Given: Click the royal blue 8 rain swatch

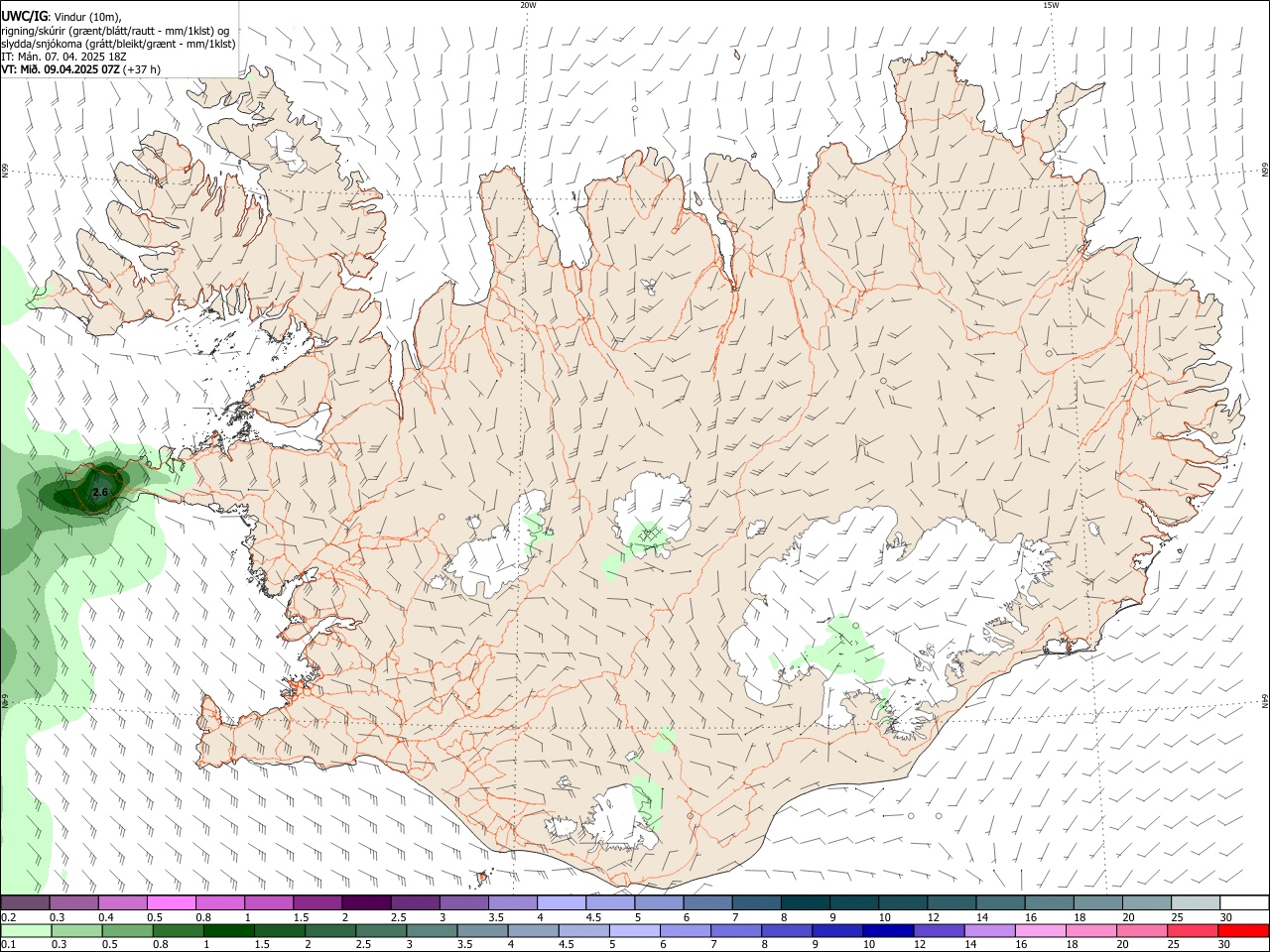Looking at the screenshot, I should [786, 930].
